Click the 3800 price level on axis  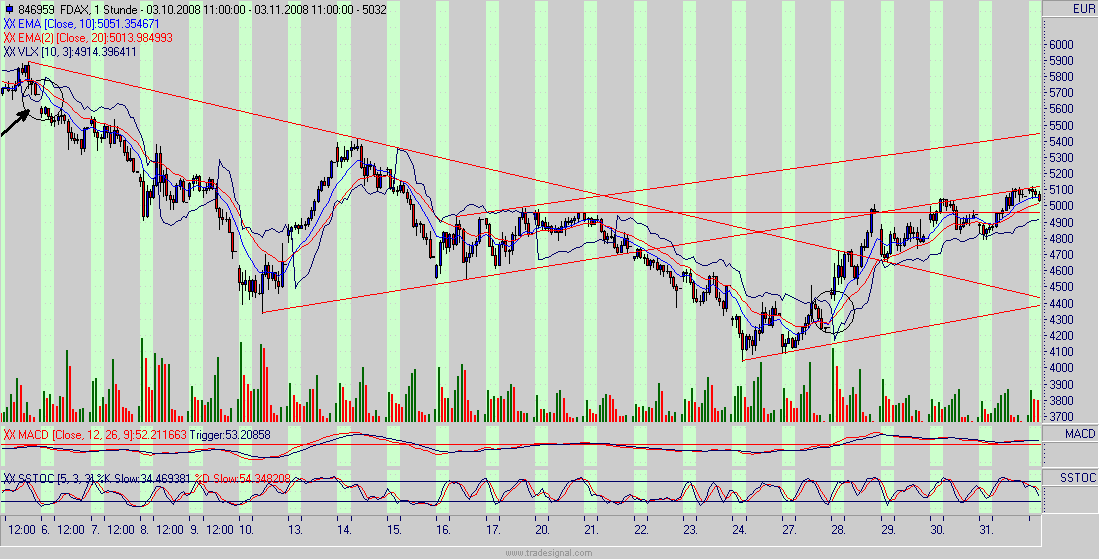click(1063, 400)
